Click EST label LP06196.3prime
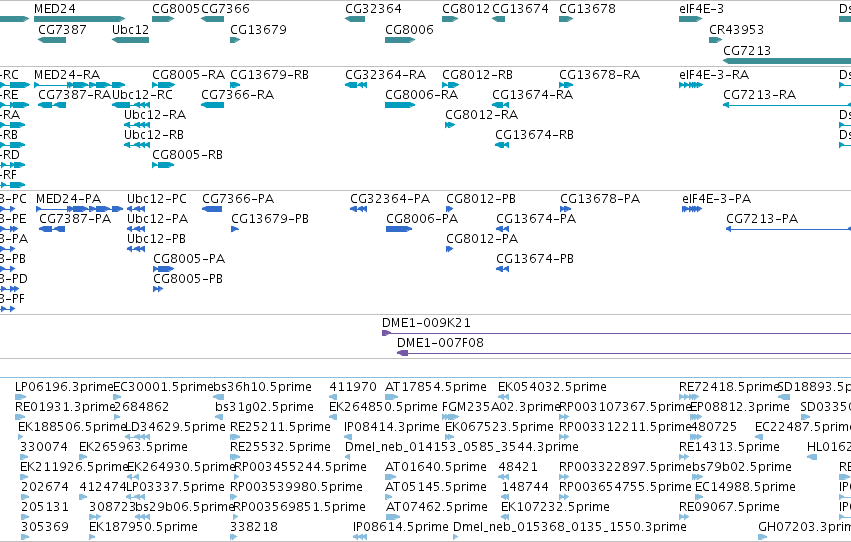This screenshot has height=542, width=851. pyautogui.click(x=64, y=387)
